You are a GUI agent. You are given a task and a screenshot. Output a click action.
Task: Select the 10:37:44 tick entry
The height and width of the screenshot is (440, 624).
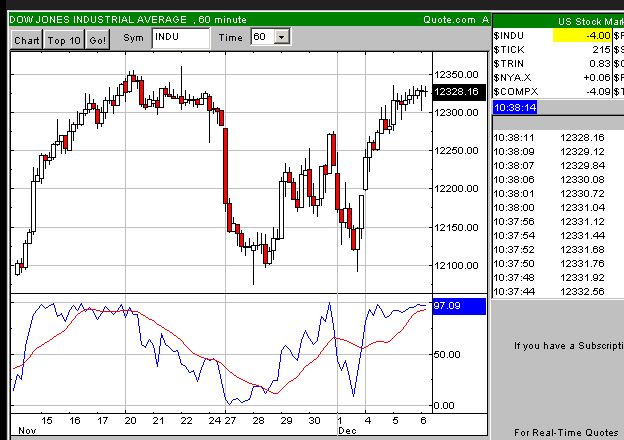coord(558,291)
